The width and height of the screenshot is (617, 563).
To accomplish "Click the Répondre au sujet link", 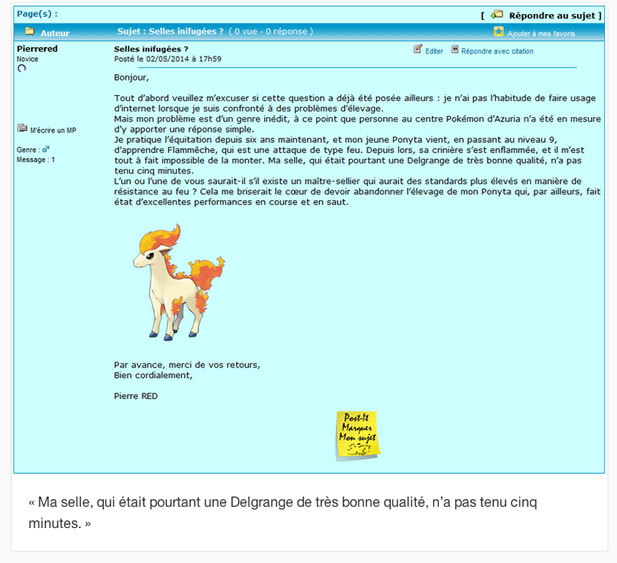I will 552,16.
